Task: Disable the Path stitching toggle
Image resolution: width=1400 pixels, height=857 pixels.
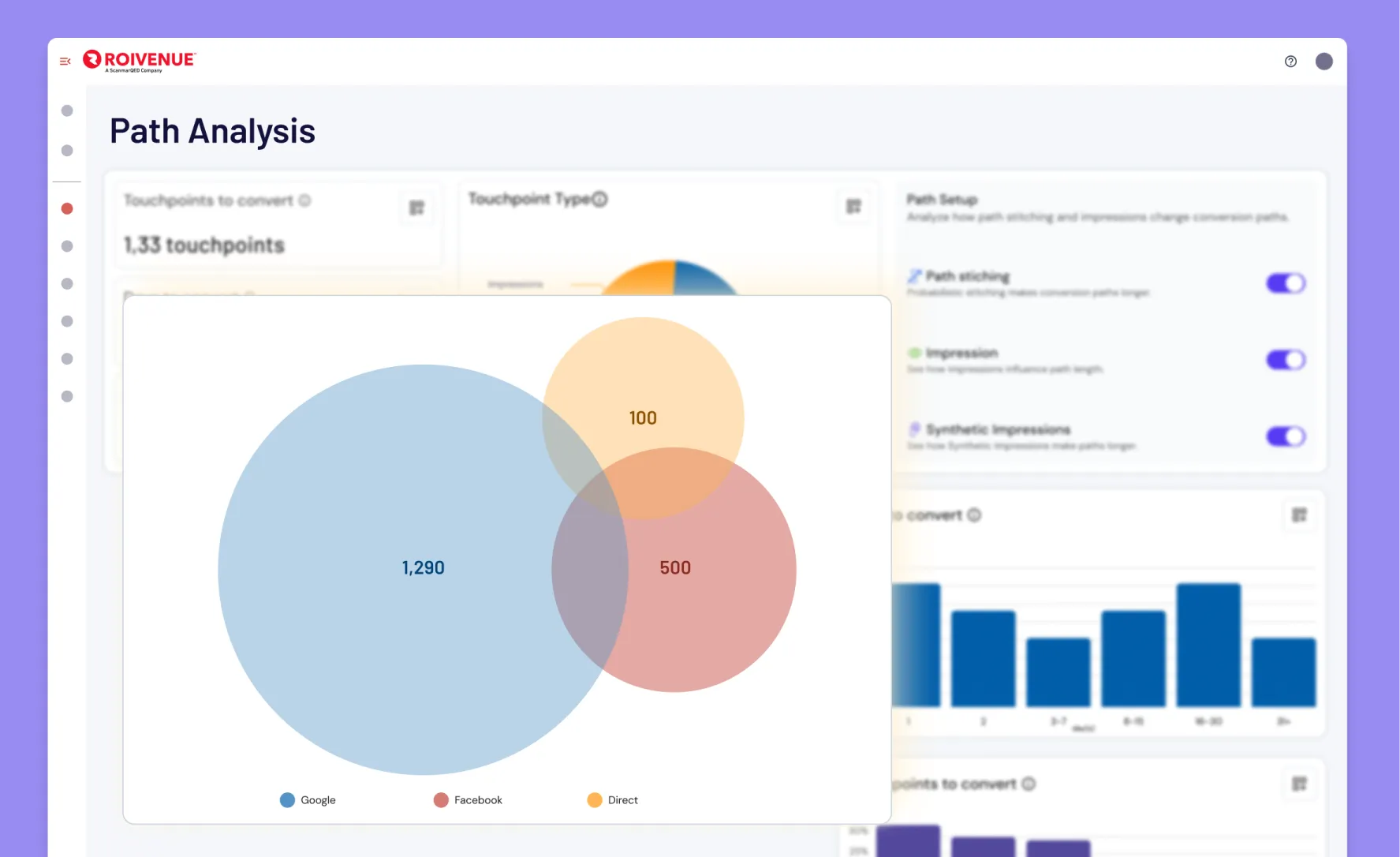Action: coord(1286,283)
